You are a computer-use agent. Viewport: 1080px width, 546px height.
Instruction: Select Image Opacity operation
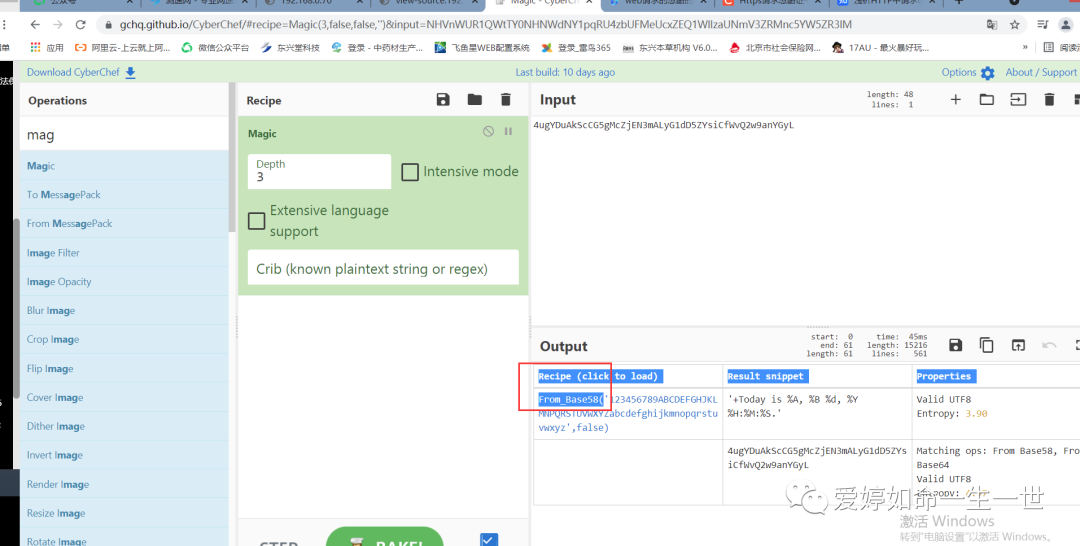click(124, 282)
